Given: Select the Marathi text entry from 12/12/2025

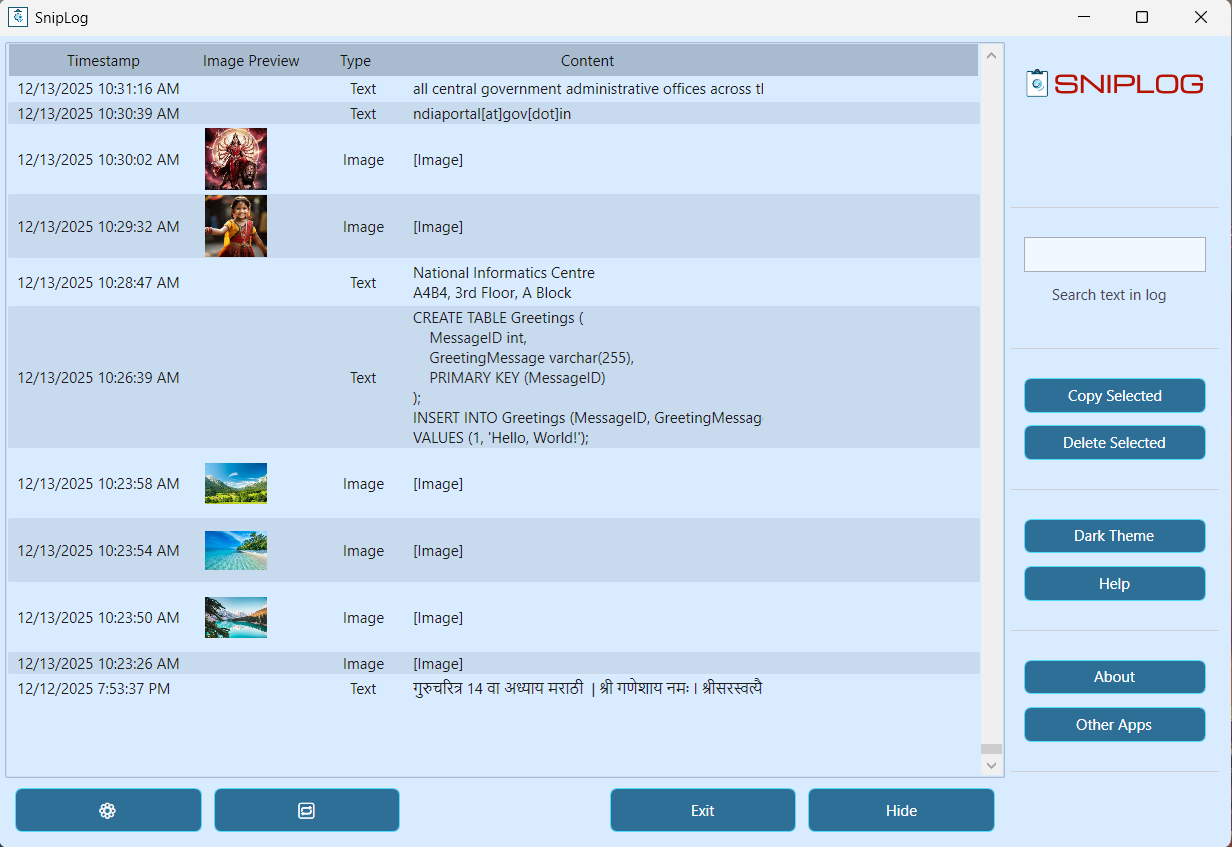Looking at the screenshot, I should pyautogui.click(x=494, y=689).
